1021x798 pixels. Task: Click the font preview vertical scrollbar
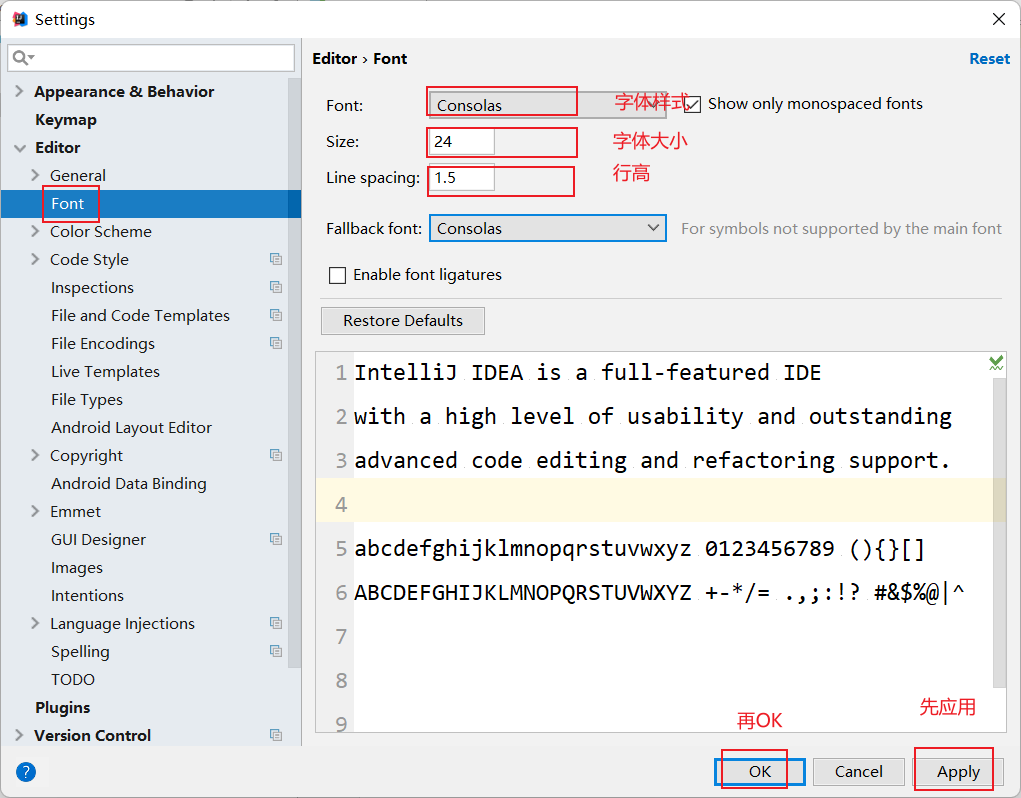1000,532
